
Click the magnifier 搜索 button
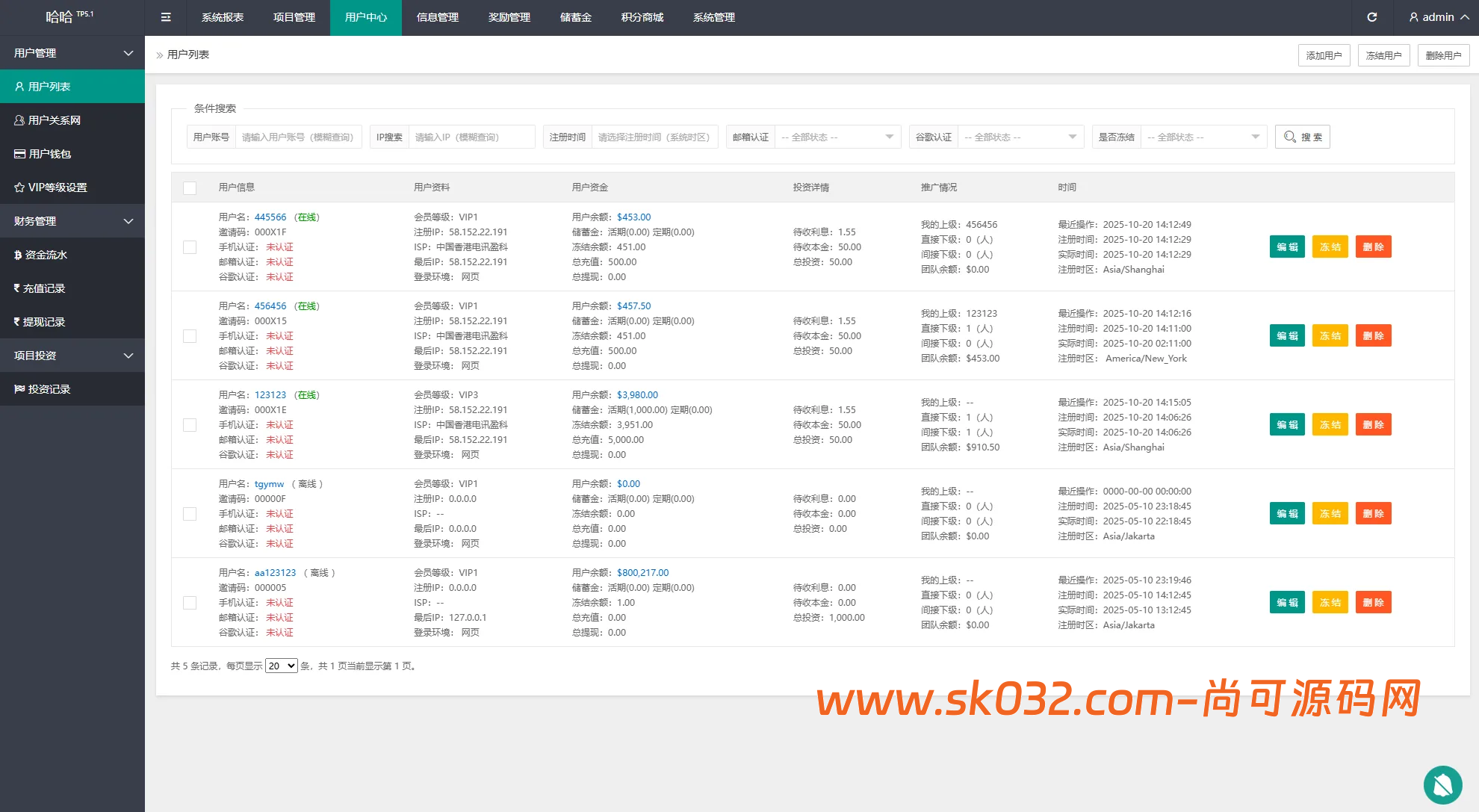coord(1303,137)
